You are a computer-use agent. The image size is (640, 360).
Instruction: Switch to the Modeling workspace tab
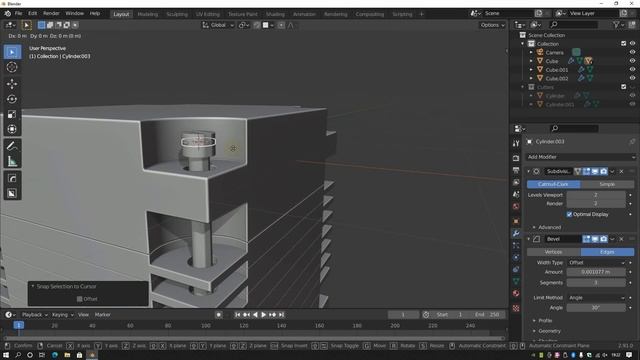pyautogui.click(x=147, y=14)
